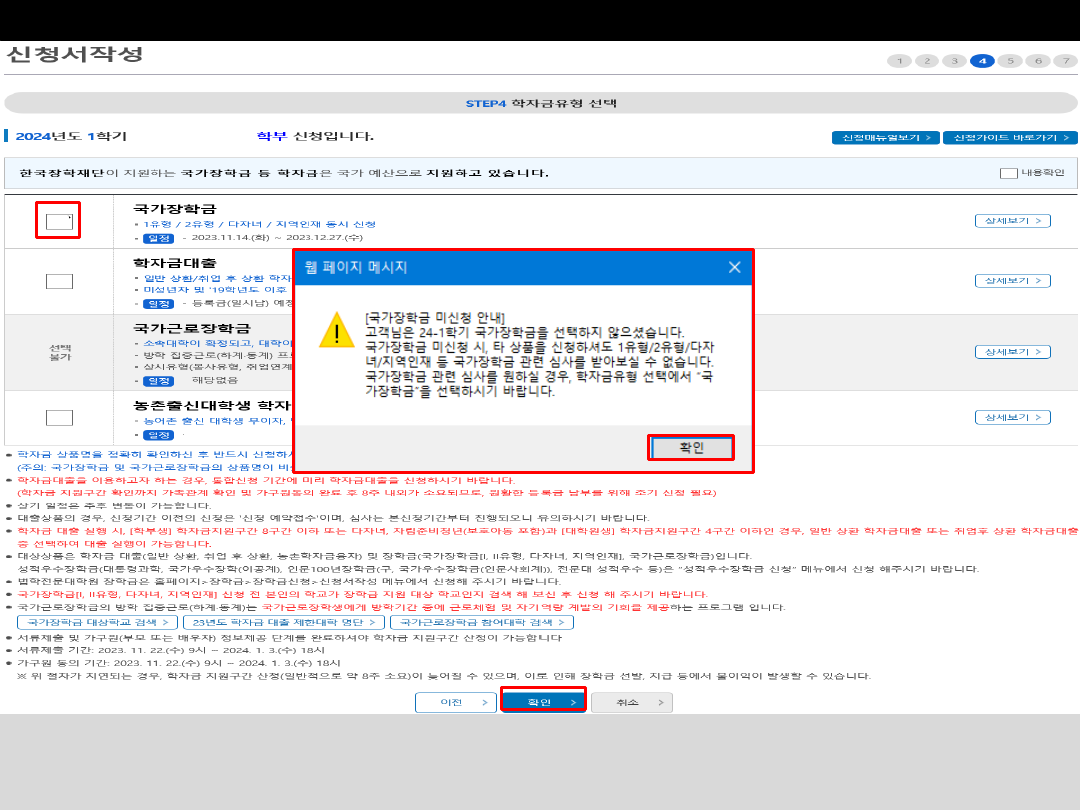Check the 학자금대출 selection checkbox

tap(59, 281)
